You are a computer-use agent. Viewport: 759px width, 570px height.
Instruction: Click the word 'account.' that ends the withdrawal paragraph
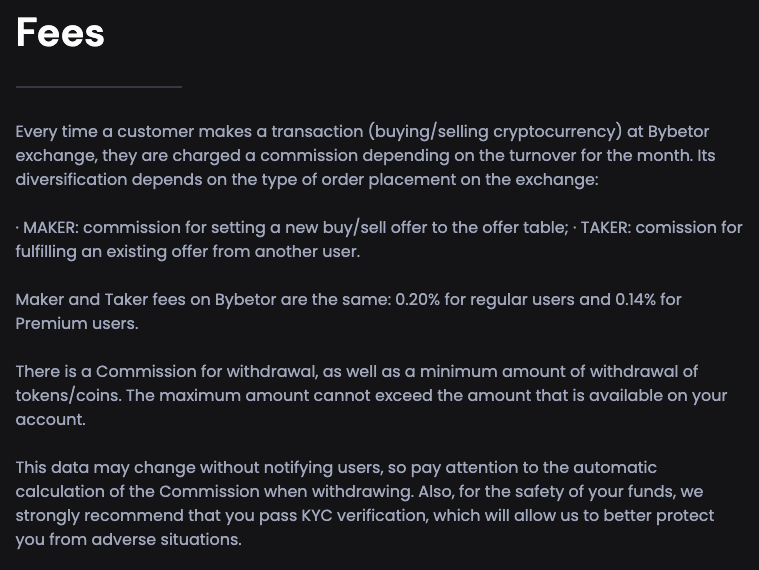[x=50, y=420]
